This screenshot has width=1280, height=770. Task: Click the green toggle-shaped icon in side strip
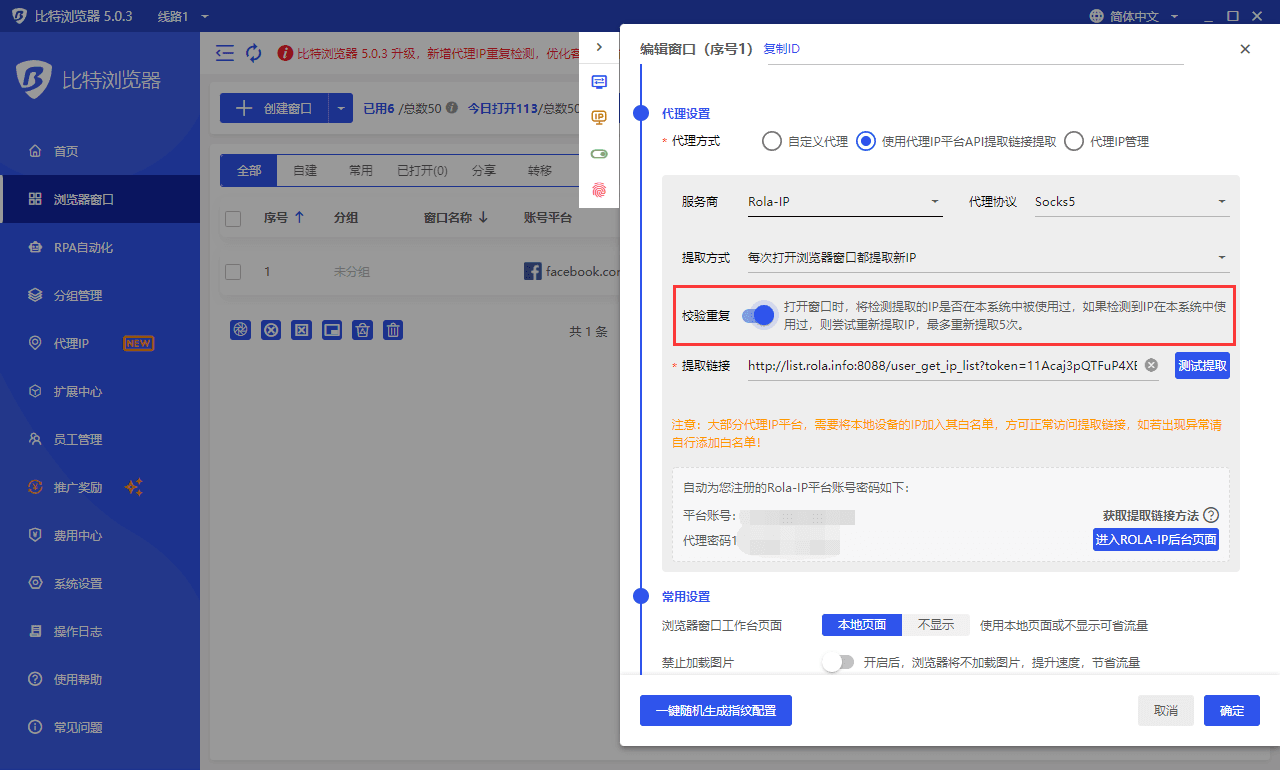(599, 154)
